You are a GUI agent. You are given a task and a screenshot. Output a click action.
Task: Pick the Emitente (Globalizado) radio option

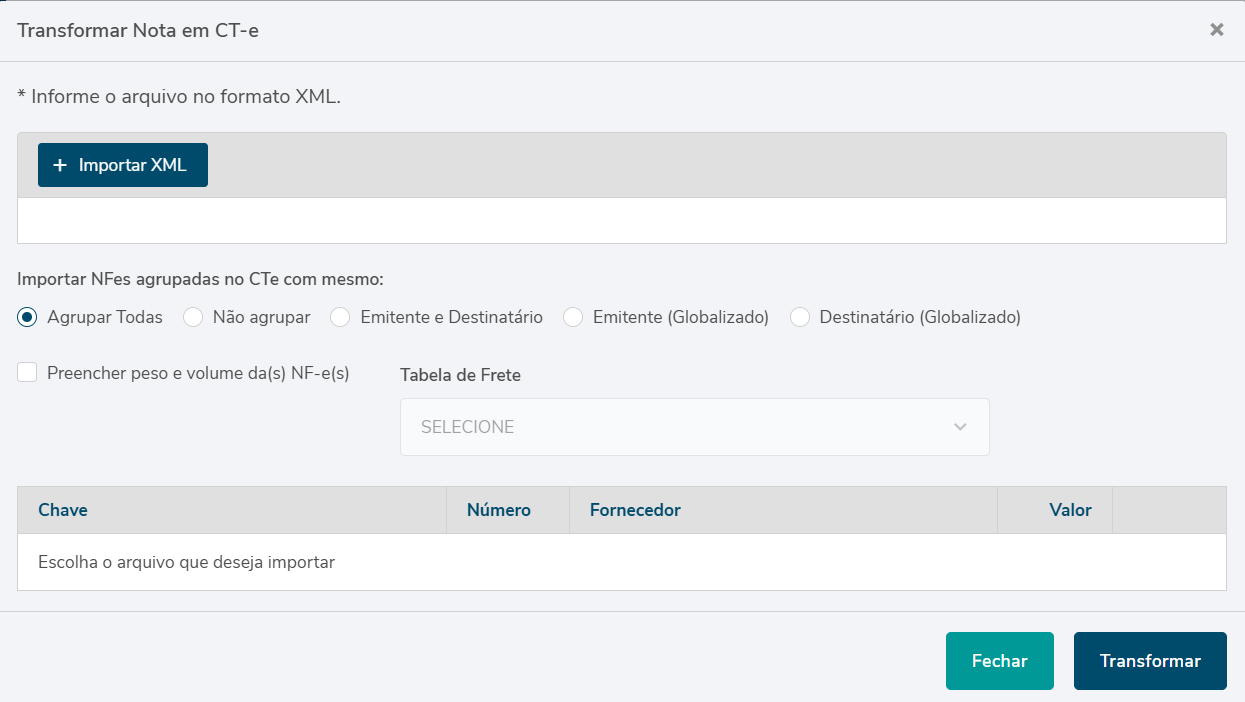pyautogui.click(x=573, y=317)
